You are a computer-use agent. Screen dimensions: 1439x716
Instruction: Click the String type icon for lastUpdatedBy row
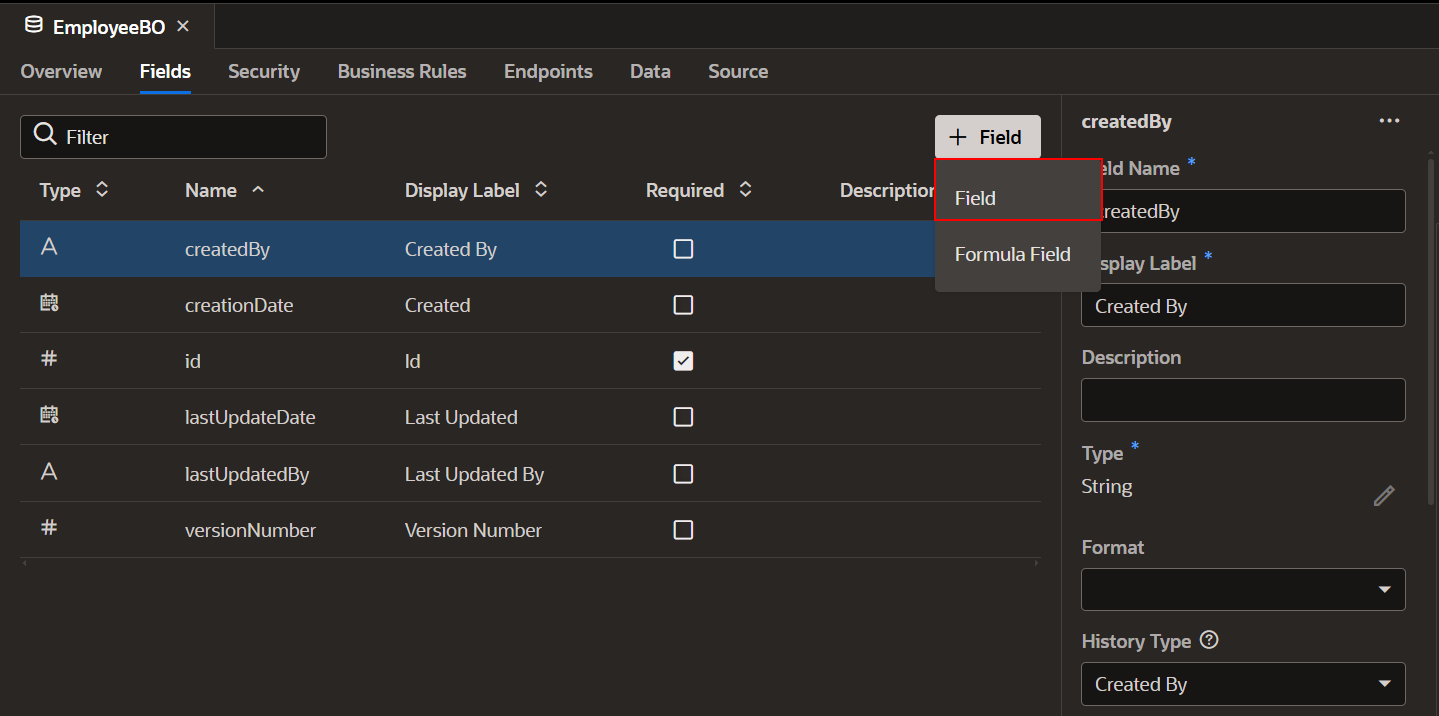click(49, 472)
